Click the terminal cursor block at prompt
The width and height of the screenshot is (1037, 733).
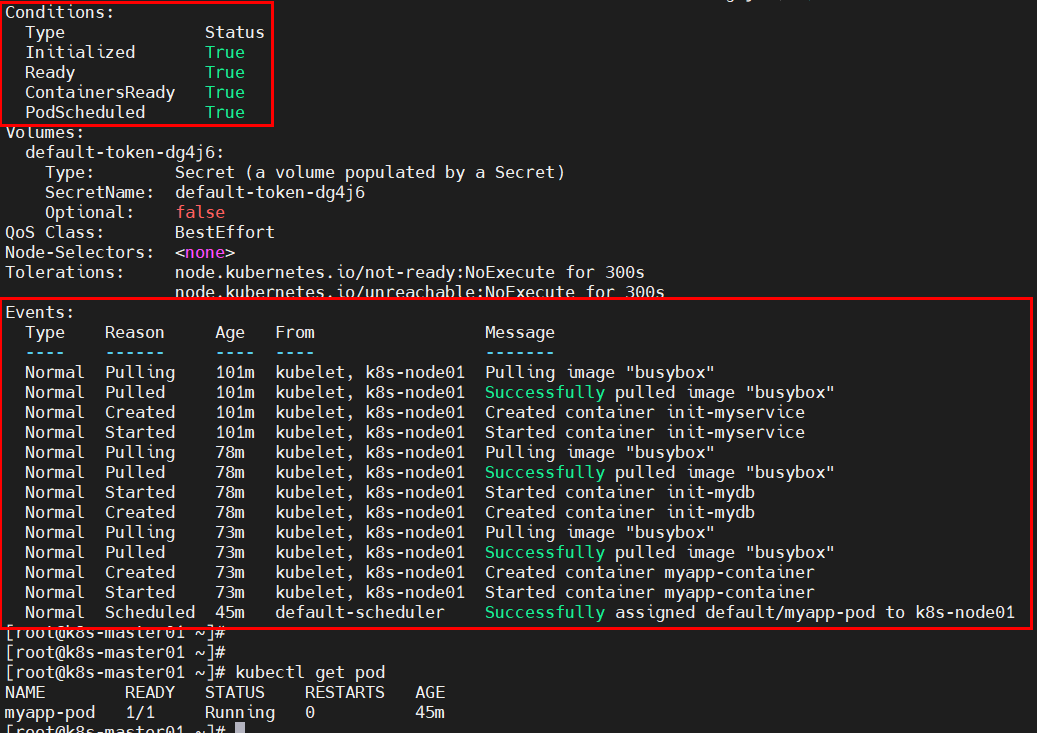pyautogui.click(x=240, y=728)
